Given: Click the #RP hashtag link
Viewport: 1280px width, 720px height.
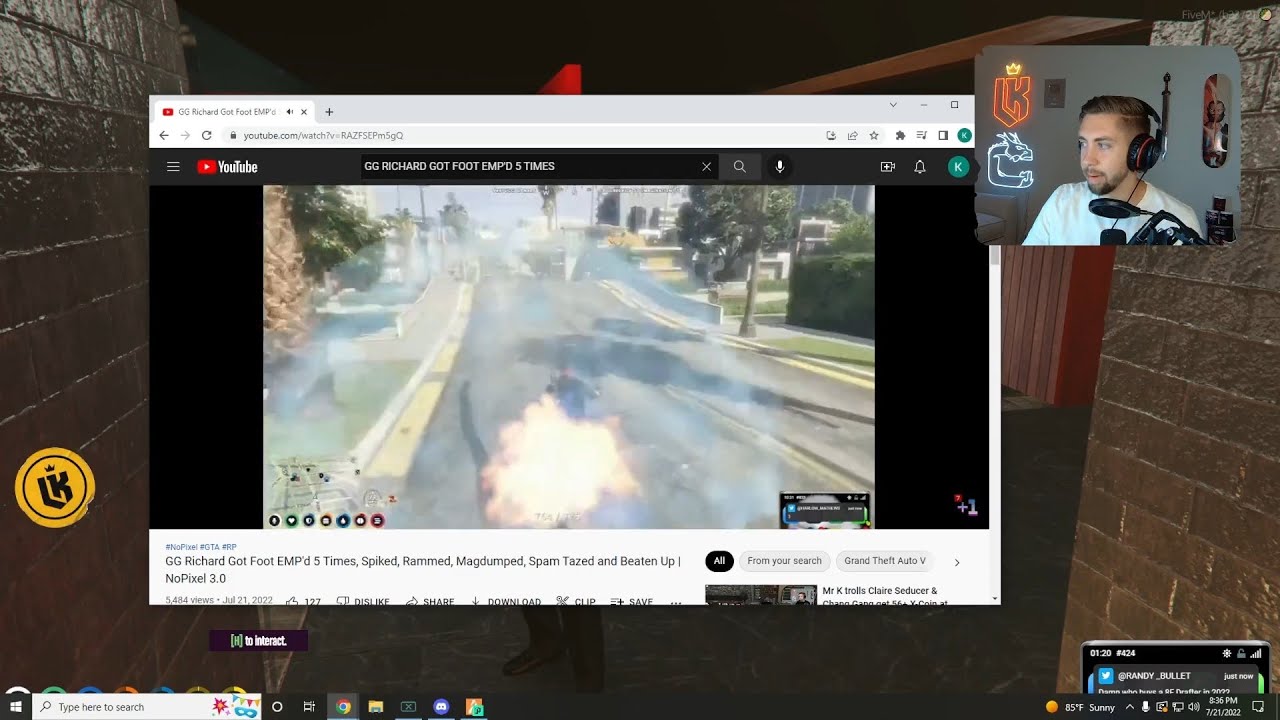Looking at the screenshot, I should coord(229,547).
